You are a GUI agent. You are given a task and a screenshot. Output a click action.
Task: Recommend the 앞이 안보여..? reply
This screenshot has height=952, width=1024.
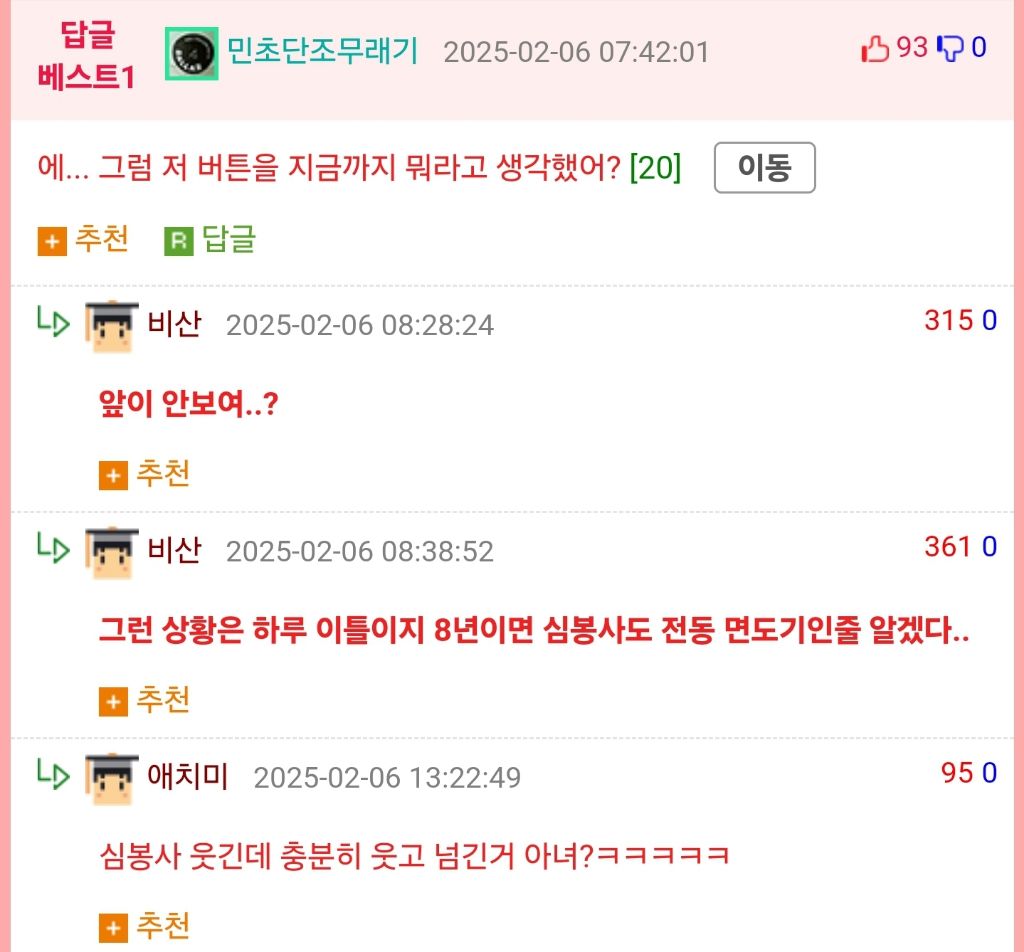tap(144, 474)
